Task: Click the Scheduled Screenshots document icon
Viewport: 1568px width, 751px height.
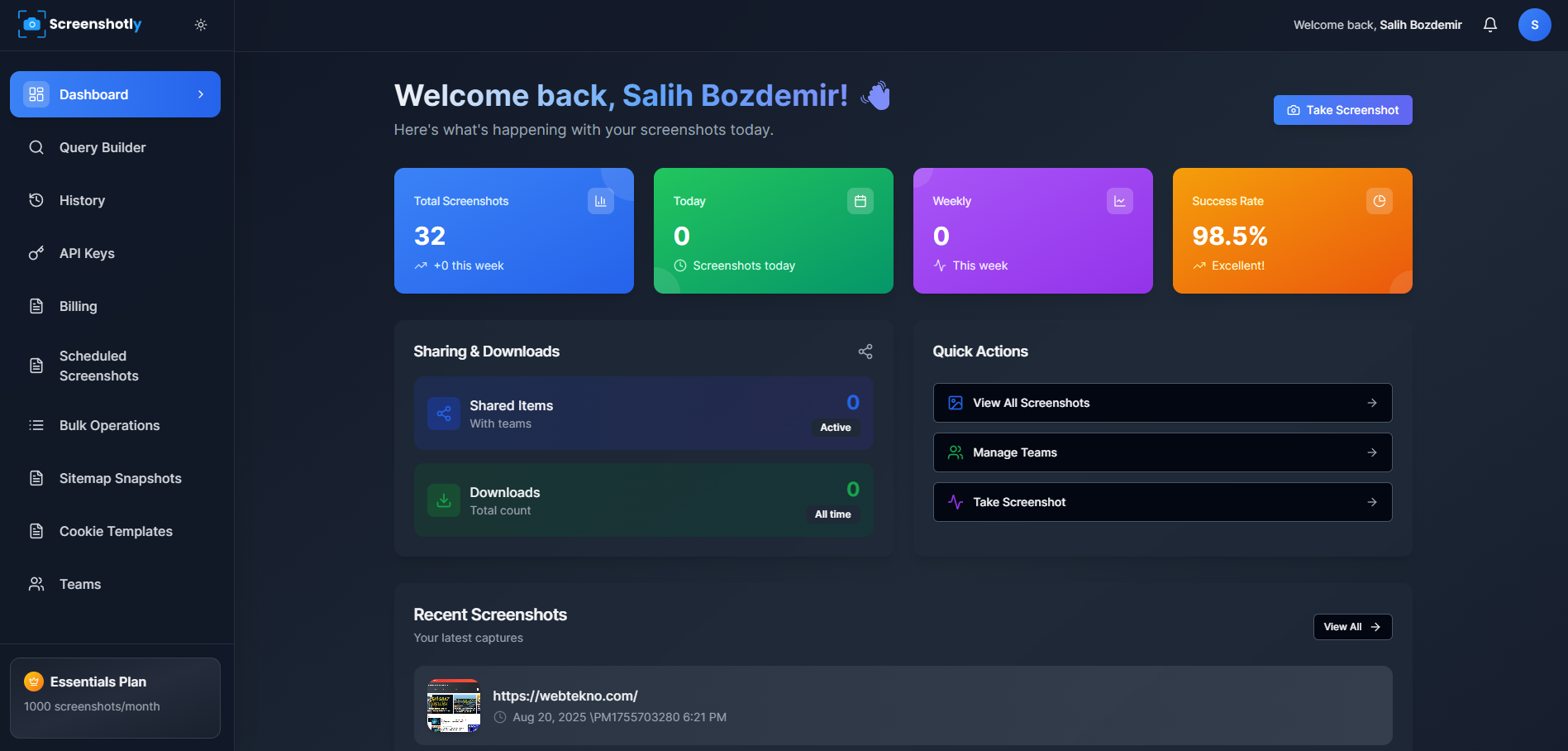Action: [36, 366]
